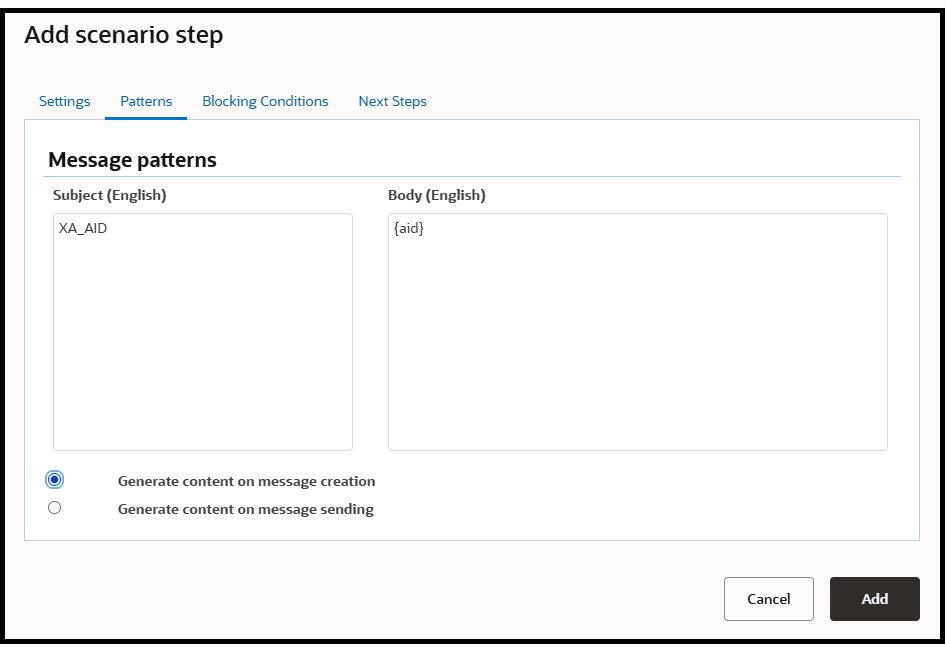The height and width of the screenshot is (647, 945).
Task: Click the Message patterns heading
Action: [132, 160]
